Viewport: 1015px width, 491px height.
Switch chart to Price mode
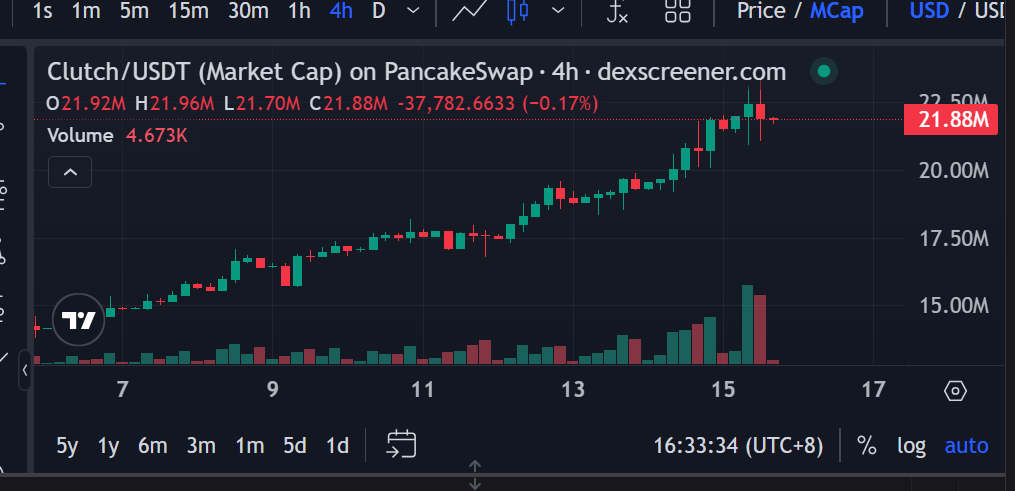[761, 11]
